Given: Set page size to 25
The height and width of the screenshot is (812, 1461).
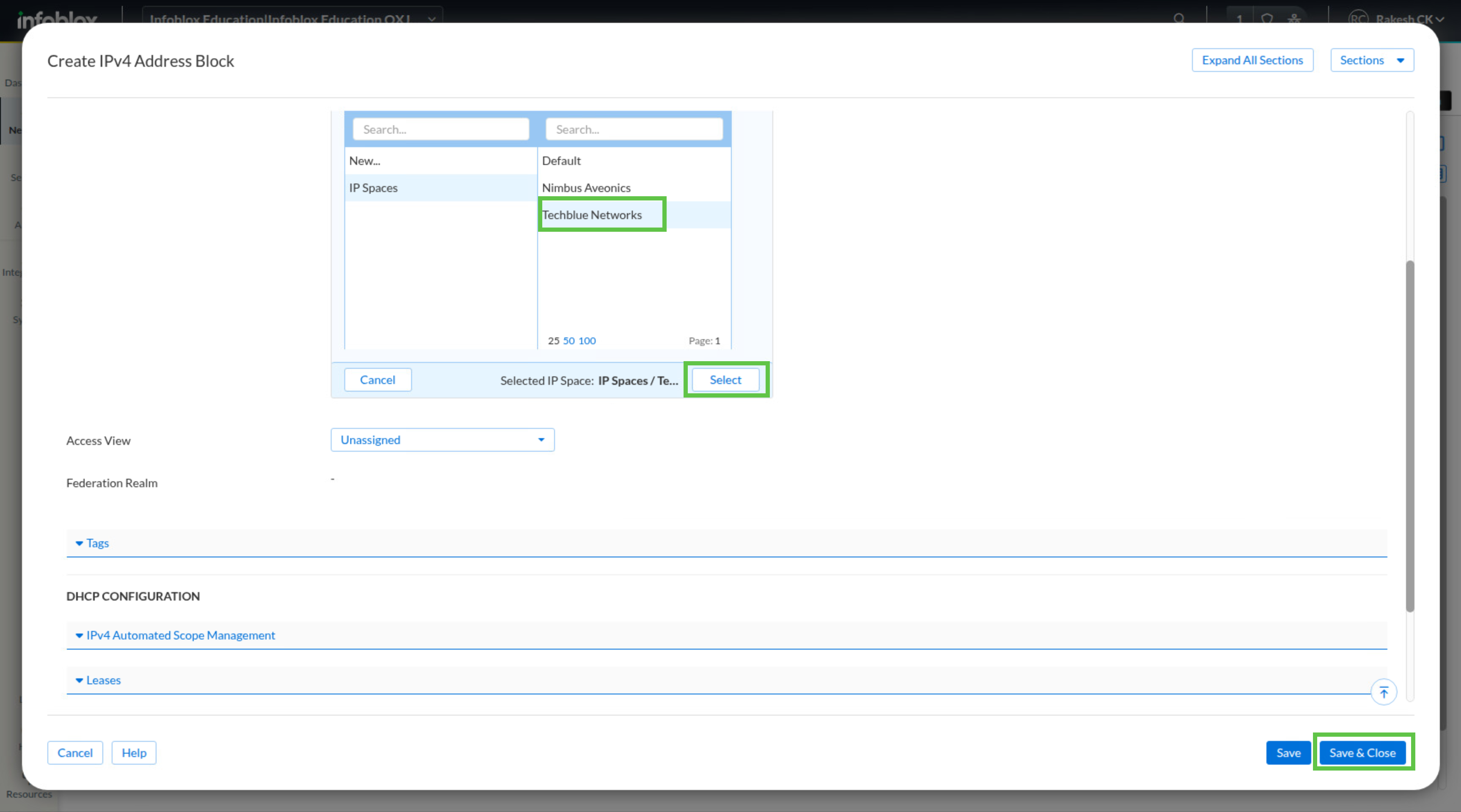Looking at the screenshot, I should [x=554, y=341].
